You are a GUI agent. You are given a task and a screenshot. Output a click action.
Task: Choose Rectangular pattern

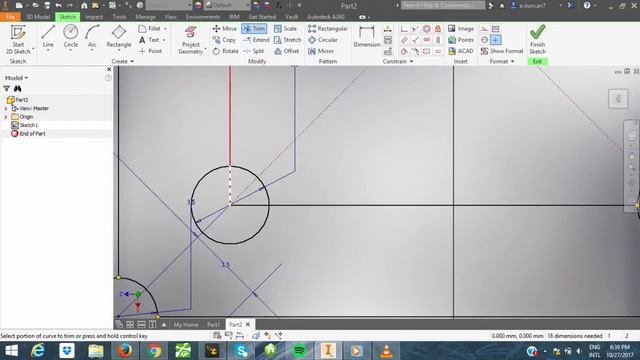point(328,29)
